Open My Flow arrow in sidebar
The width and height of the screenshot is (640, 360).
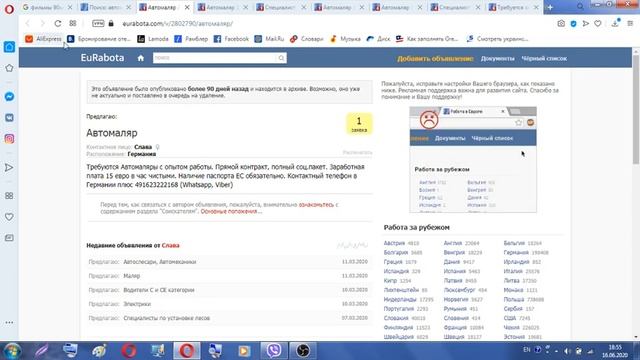coord(9,168)
